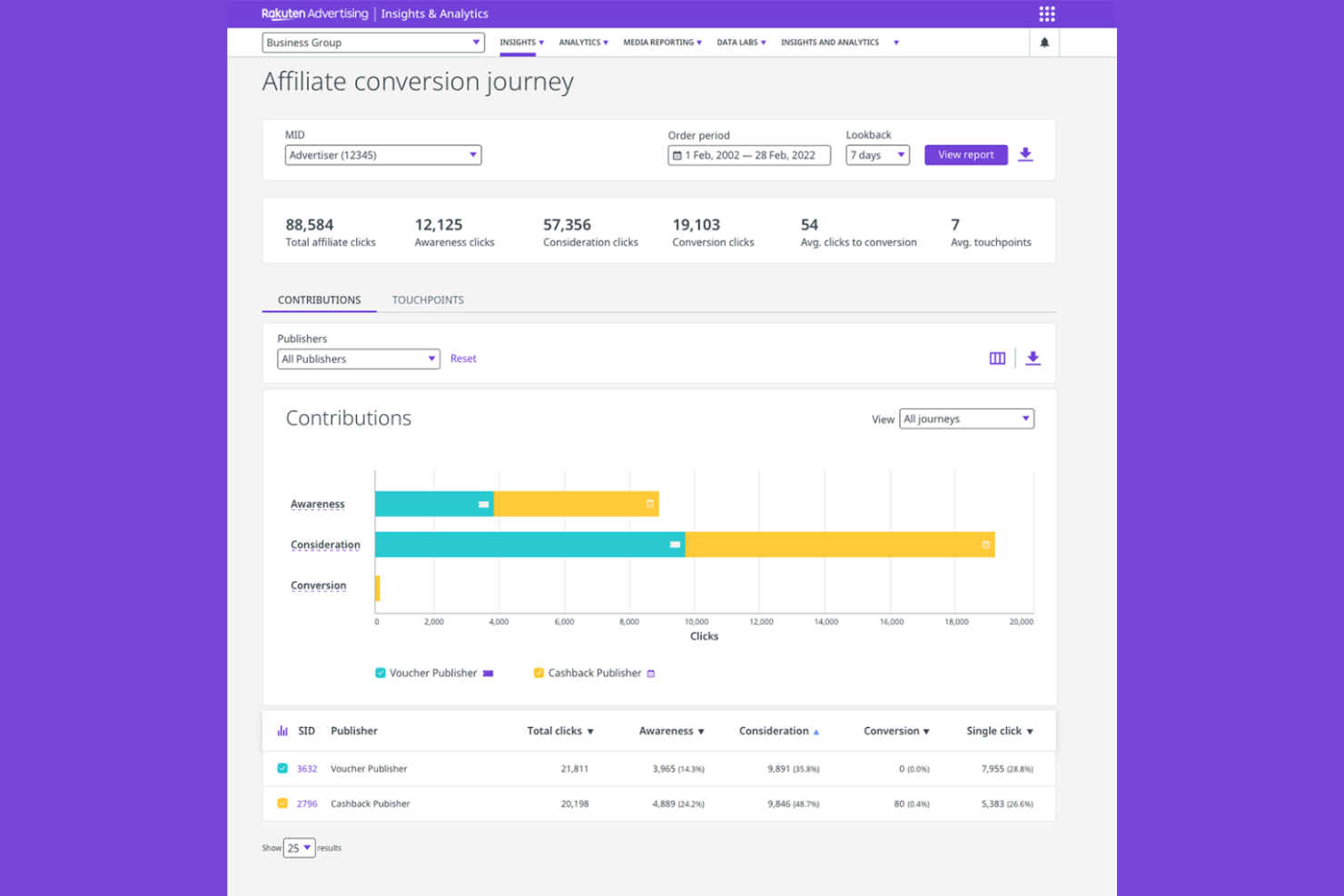Download contributions data icon
The image size is (1344, 896).
[x=1033, y=359]
